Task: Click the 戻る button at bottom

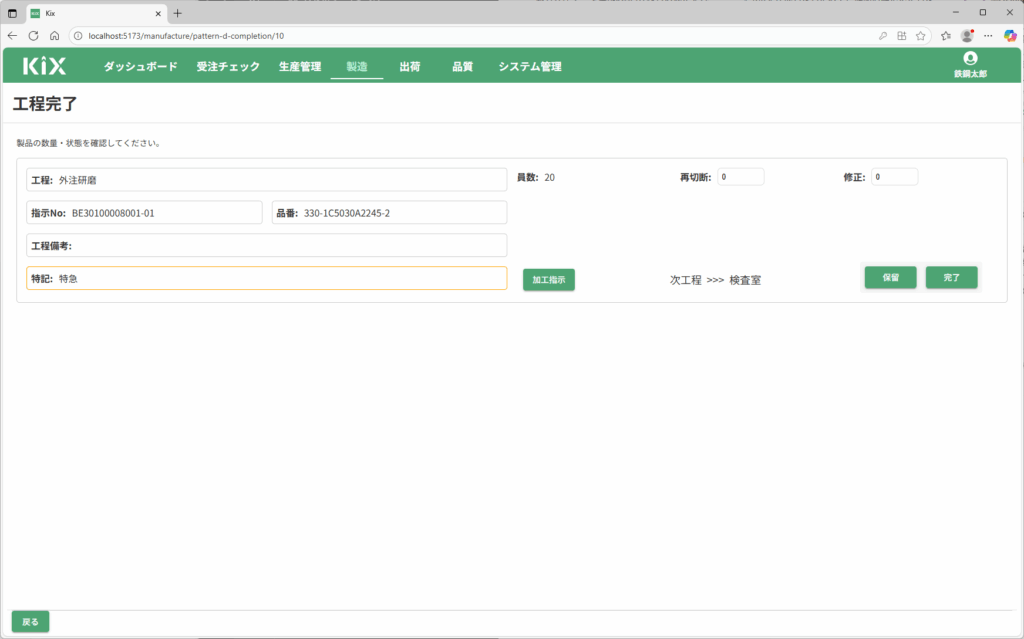Action: (30, 622)
